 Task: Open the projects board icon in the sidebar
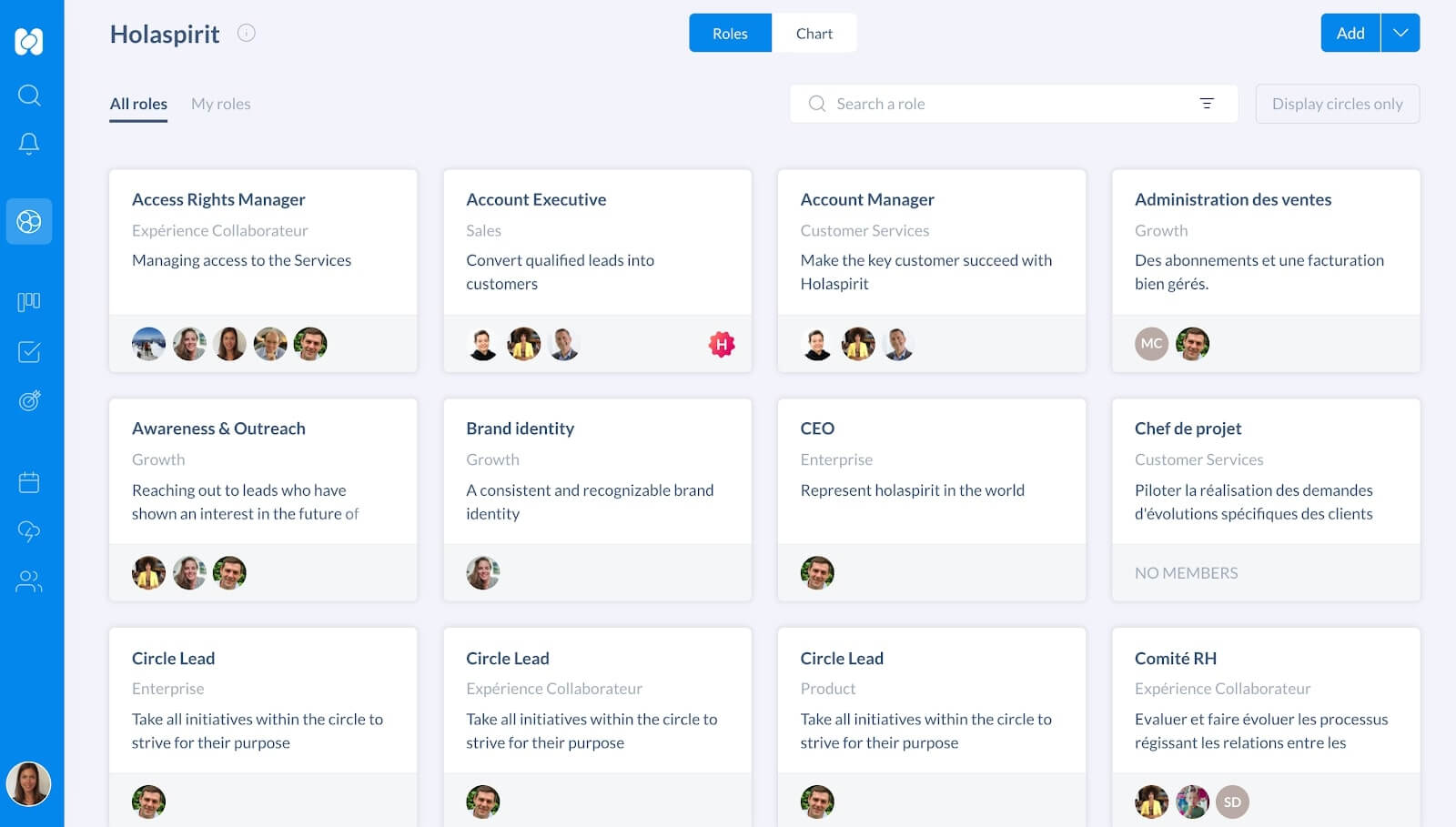click(29, 302)
